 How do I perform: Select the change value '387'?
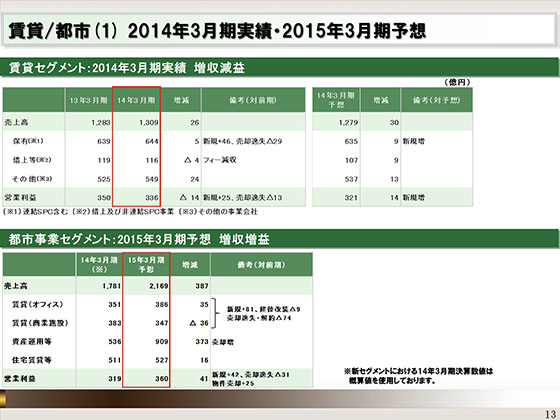pyautogui.click(x=202, y=286)
